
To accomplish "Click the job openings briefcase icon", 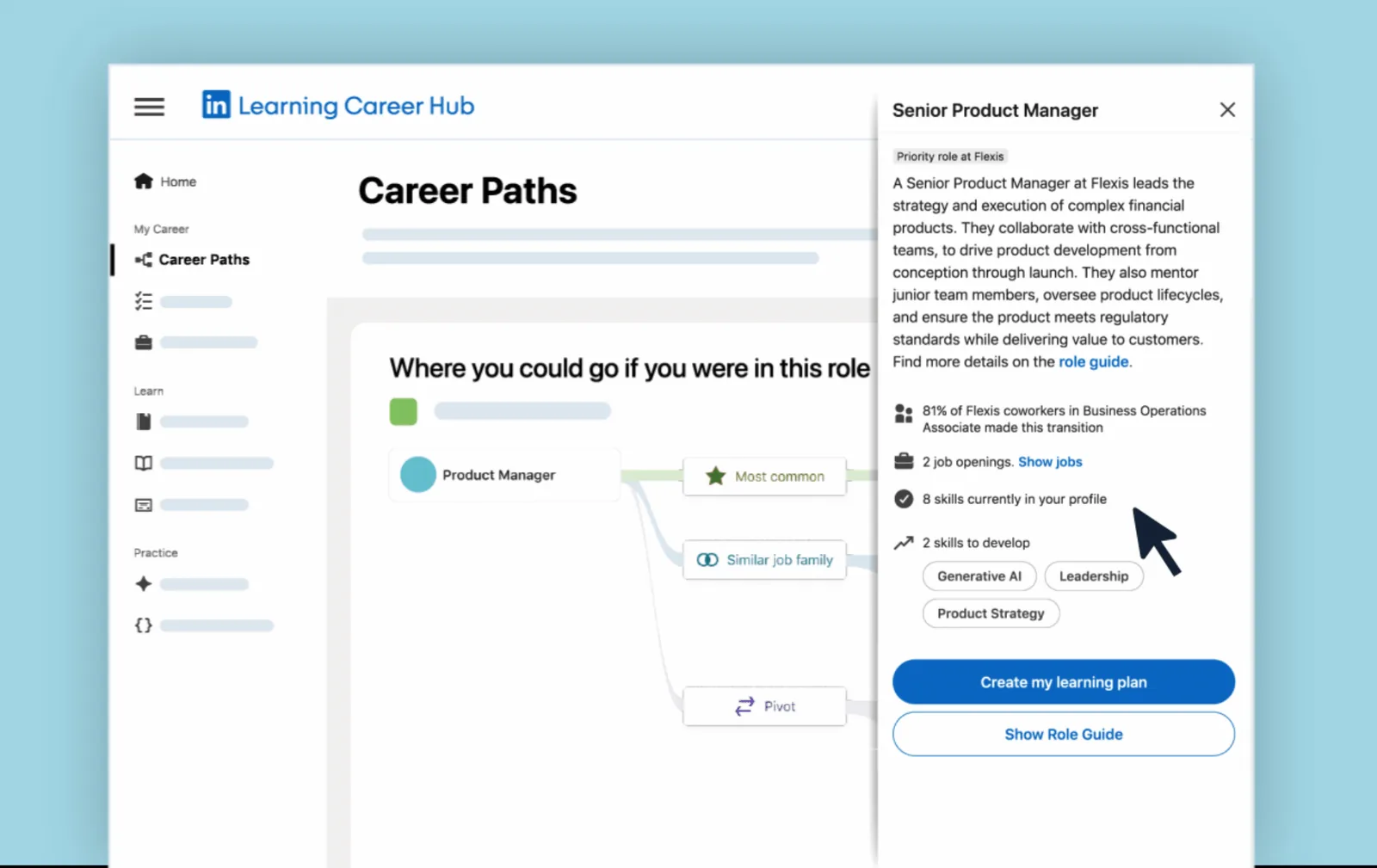I will [904, 462].
